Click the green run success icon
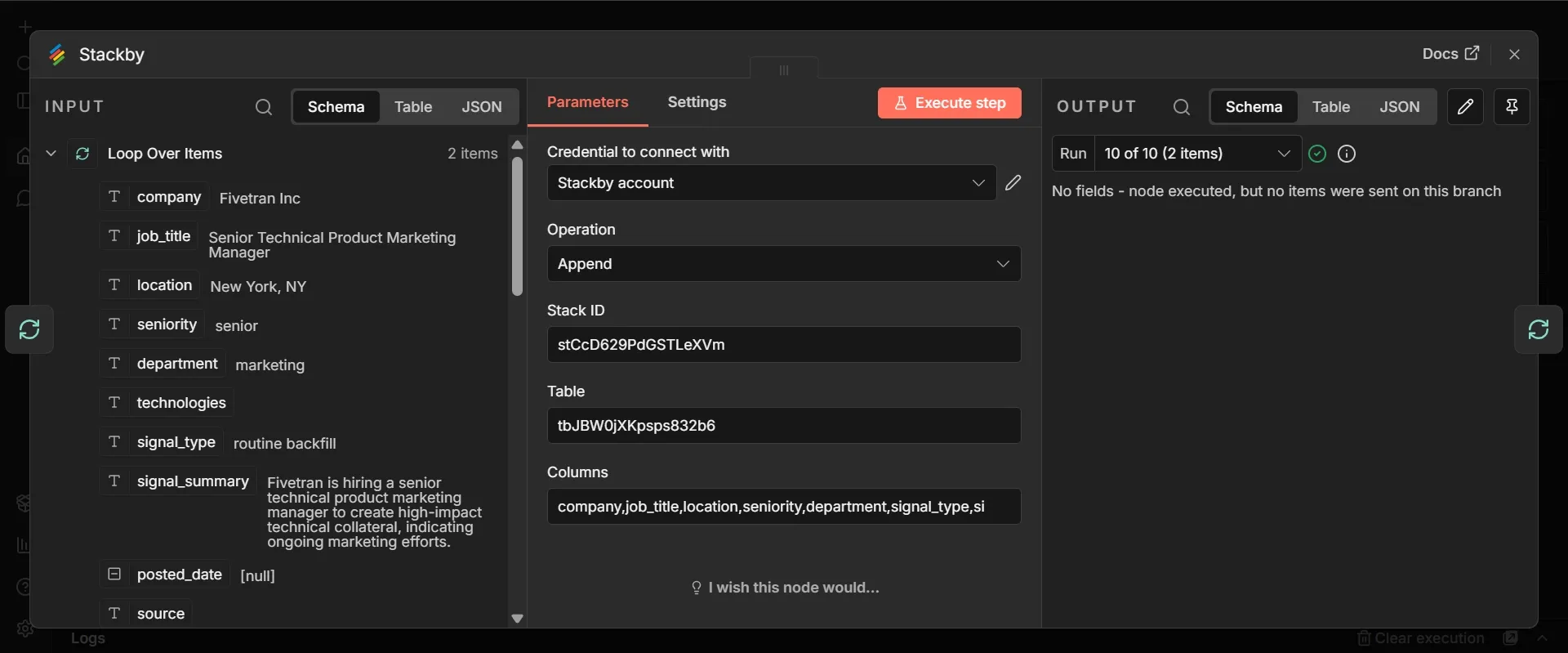Image resolution: width=1568 pixels, height=653 pixels. tap(1317, 154)
